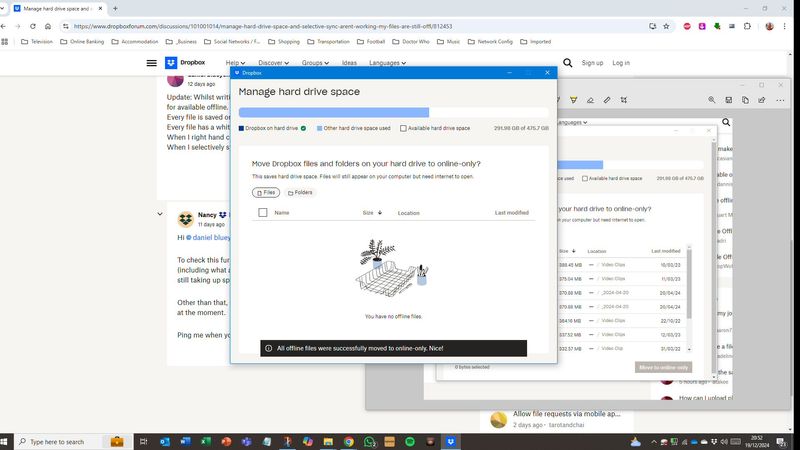
Task: Open Chrome profile avatar
Action: pyautogui.click(x=769, y=26)
